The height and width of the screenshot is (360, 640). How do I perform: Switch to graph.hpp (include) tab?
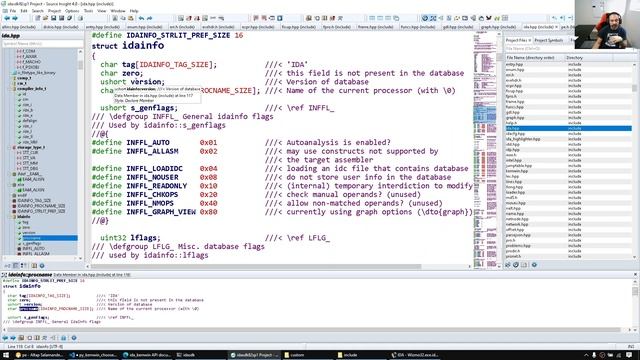point(498,27)
